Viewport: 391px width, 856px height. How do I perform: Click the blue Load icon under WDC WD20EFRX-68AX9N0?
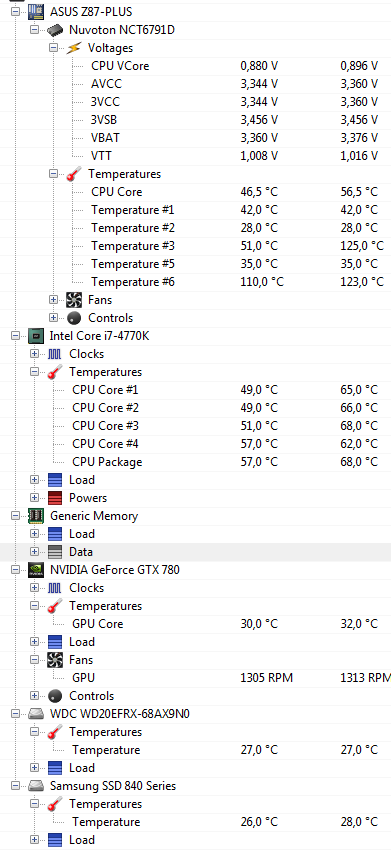pyautogui.click(x=55, y=768)
